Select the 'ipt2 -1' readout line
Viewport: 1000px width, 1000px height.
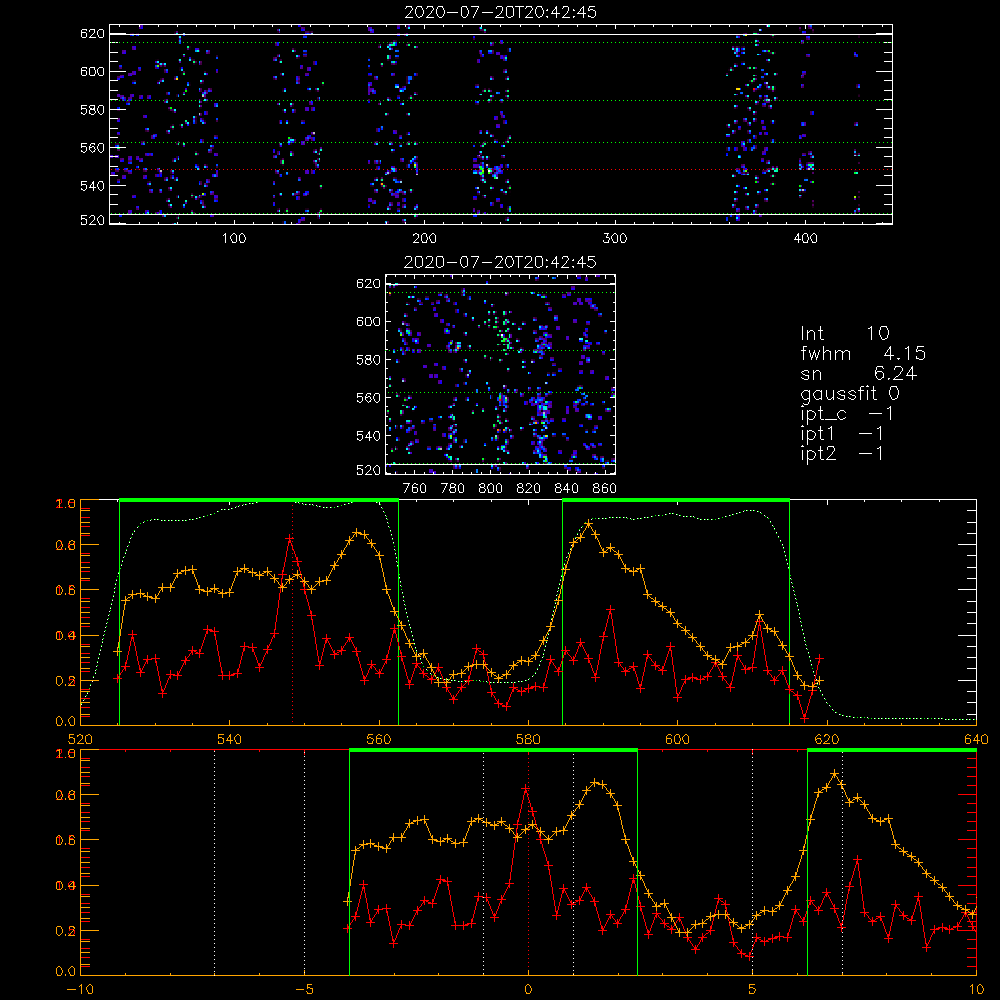pos(842,453)
